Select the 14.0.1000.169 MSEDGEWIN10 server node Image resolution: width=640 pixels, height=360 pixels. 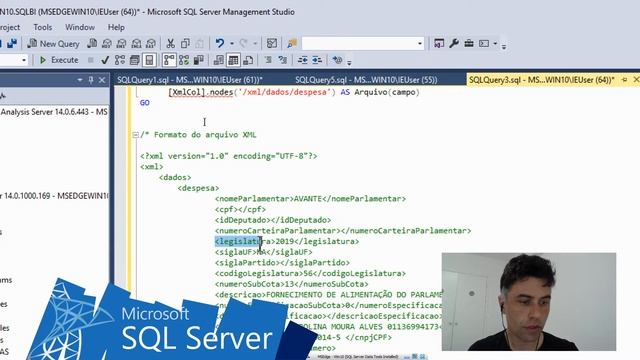(54, 196)
